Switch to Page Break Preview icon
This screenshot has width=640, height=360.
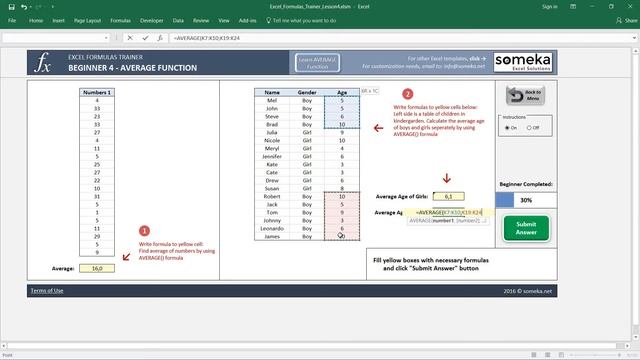click(561, 355)
